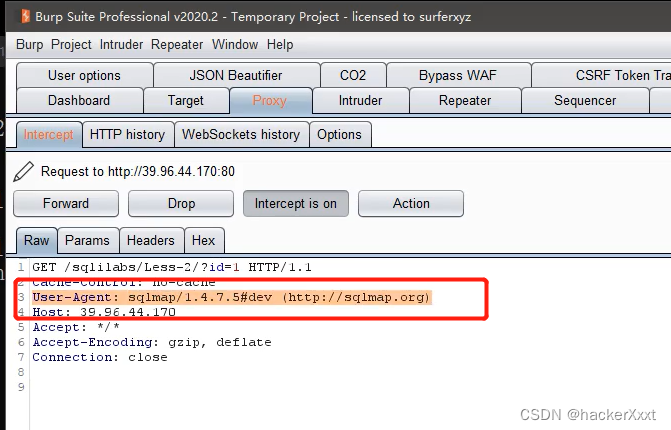
Task: Click the Burp Suite logo in title bar
Action: click(x=26, y=16)
